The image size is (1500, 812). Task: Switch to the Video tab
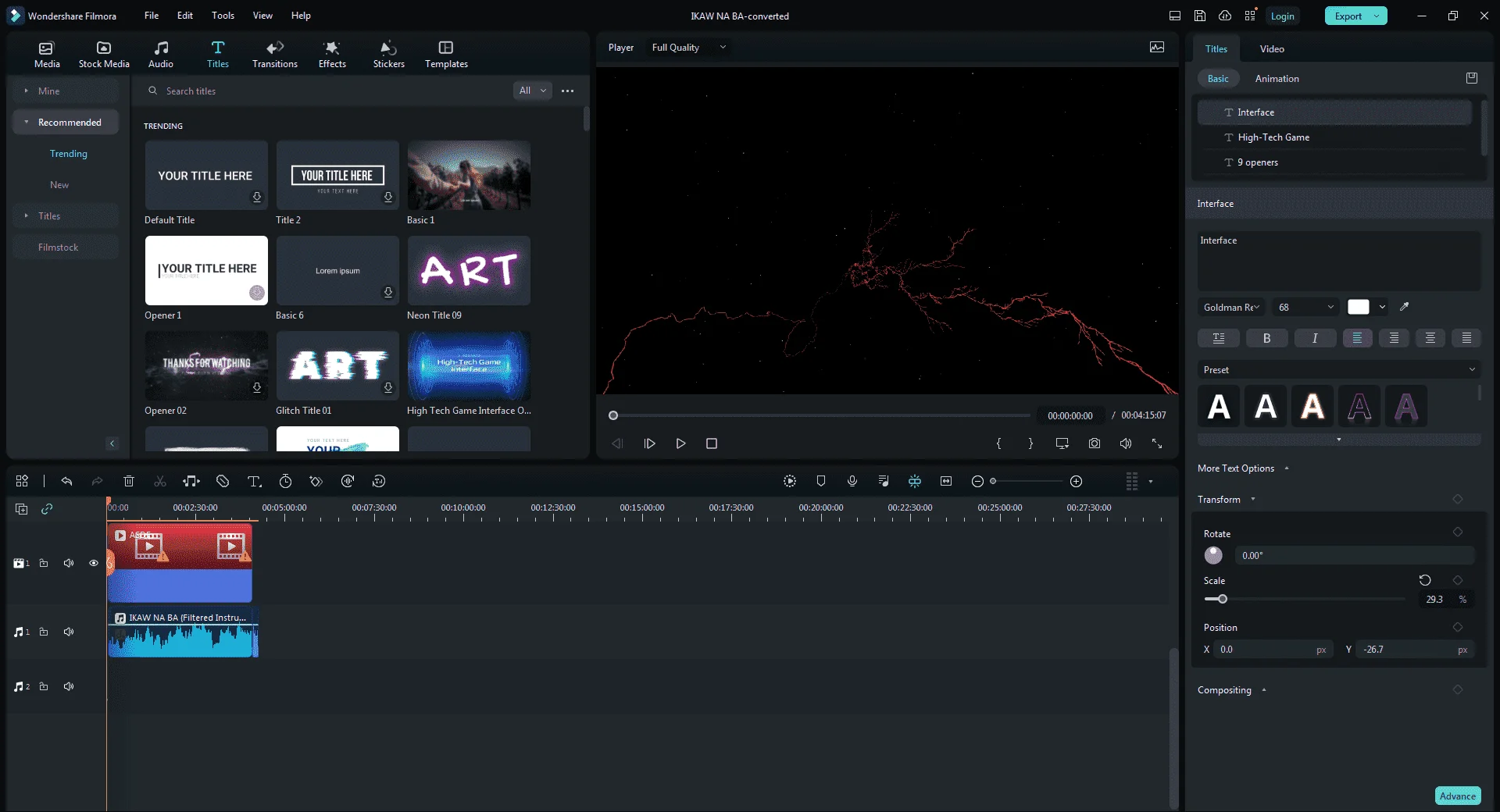1272,48
